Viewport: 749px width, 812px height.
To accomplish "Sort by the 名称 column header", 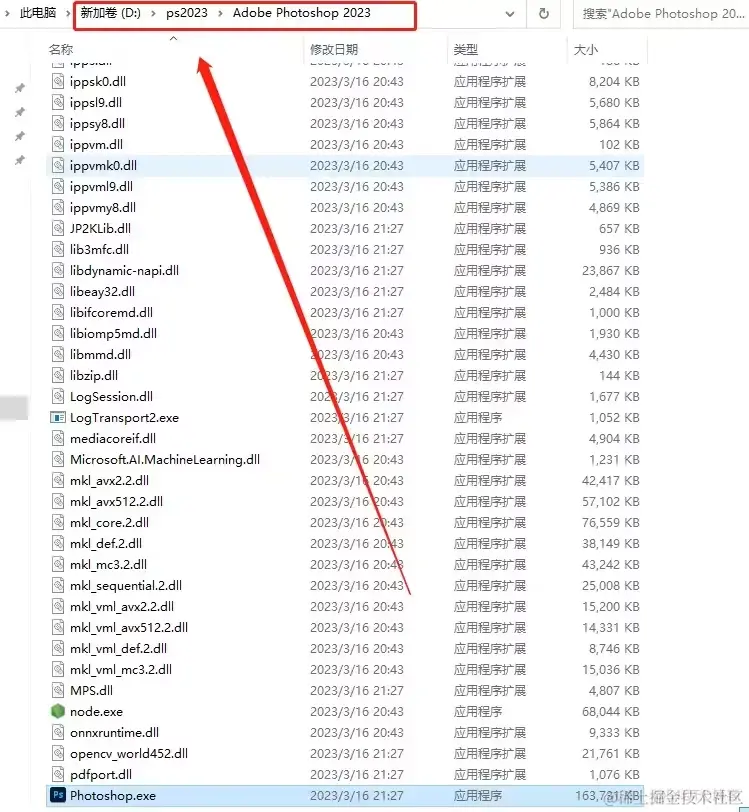I will (61, 49).
